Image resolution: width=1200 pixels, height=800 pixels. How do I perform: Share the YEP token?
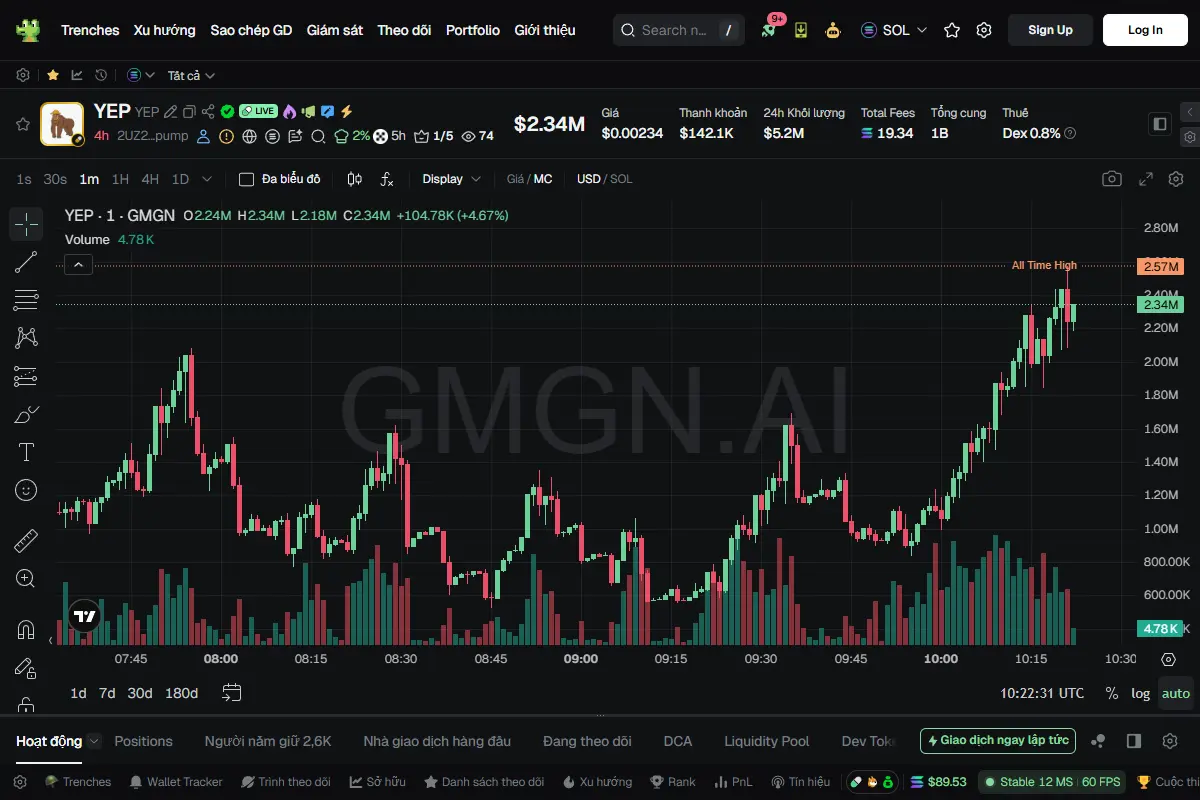point(208,112)
